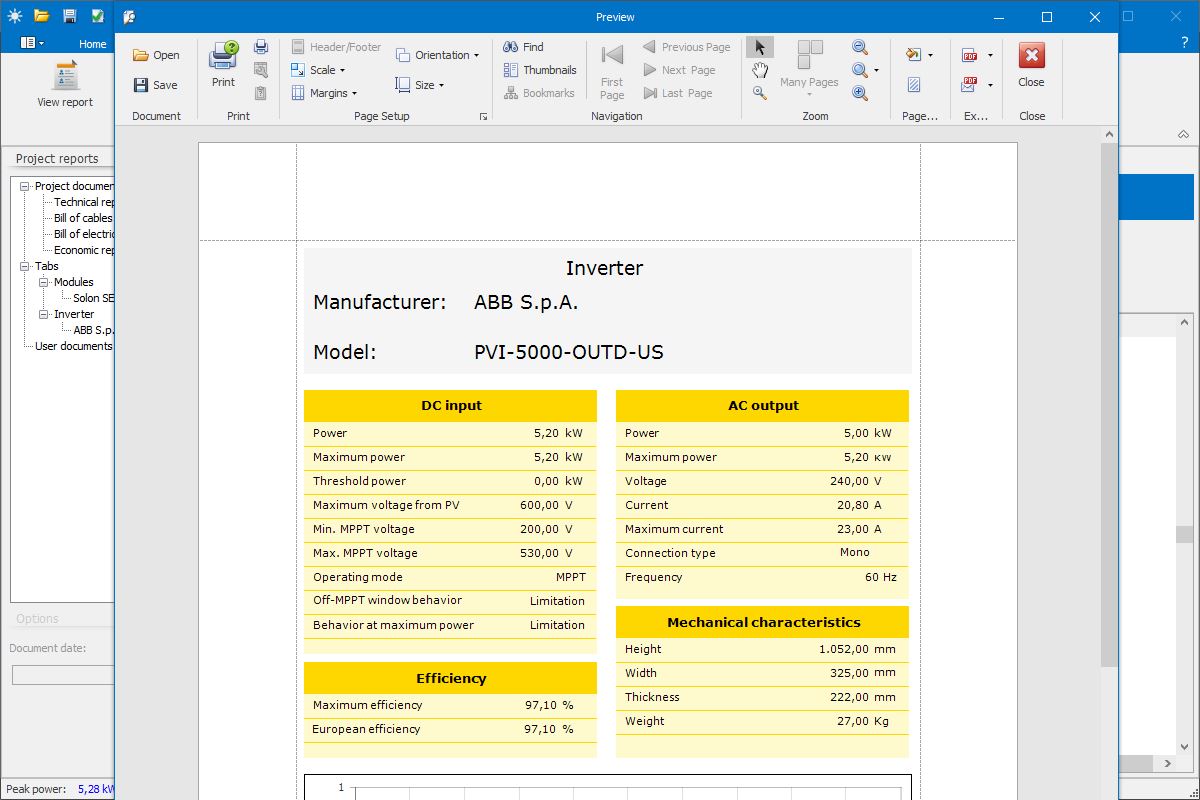
Task: Click the DC input table header
Action: tap(451, 405)
